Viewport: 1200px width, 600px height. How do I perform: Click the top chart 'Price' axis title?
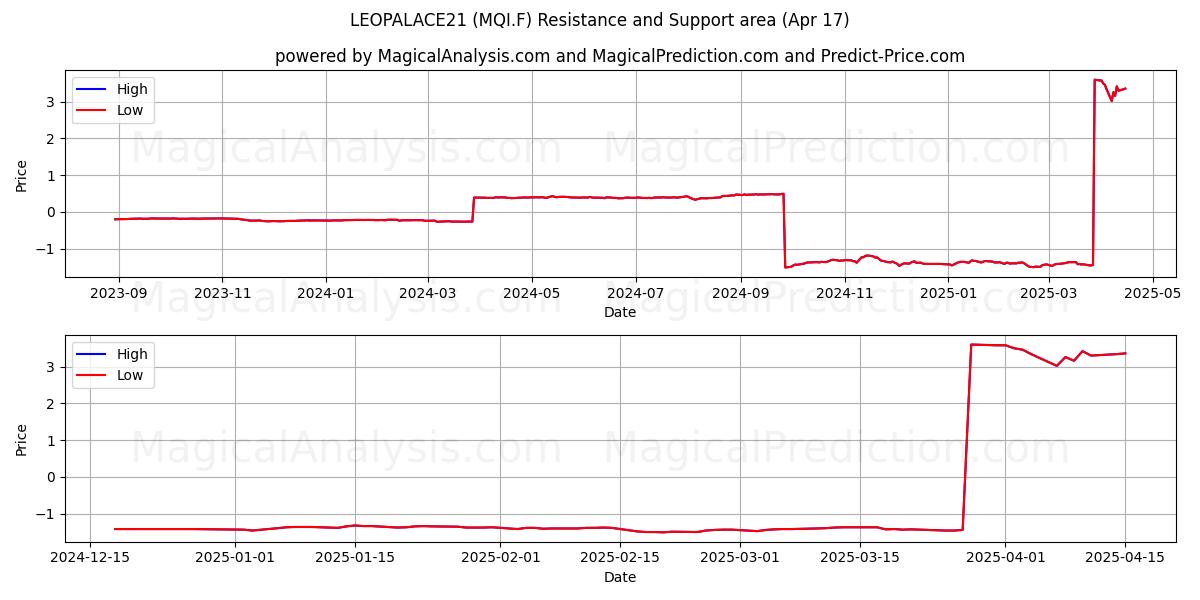click(22, 175)
